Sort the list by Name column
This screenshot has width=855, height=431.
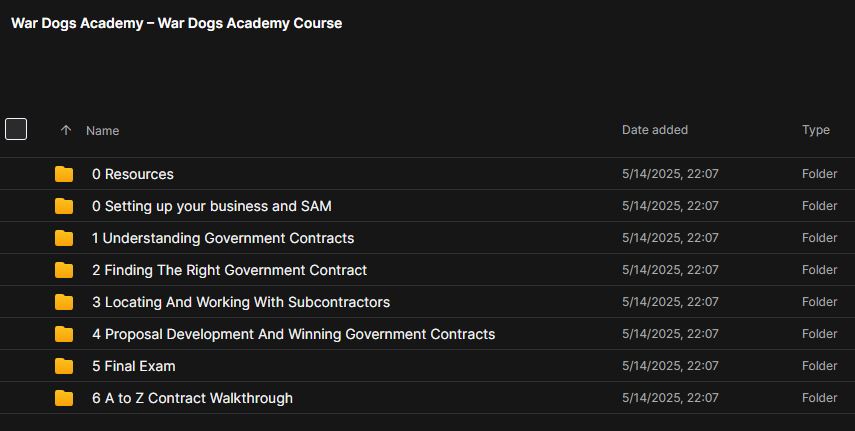(x=102, y=130)
